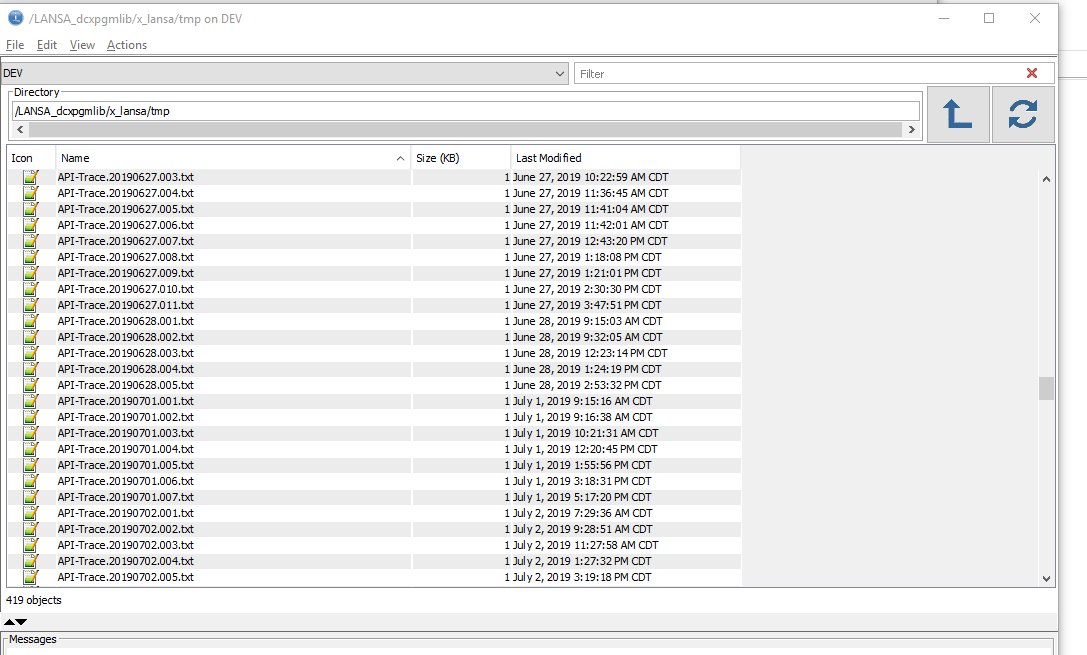The width and height of the screenshot is (1087, 655).
Task: Click the date July 1, 2019 9:15:16 AM CDT
Action: [x=582, y=401]
